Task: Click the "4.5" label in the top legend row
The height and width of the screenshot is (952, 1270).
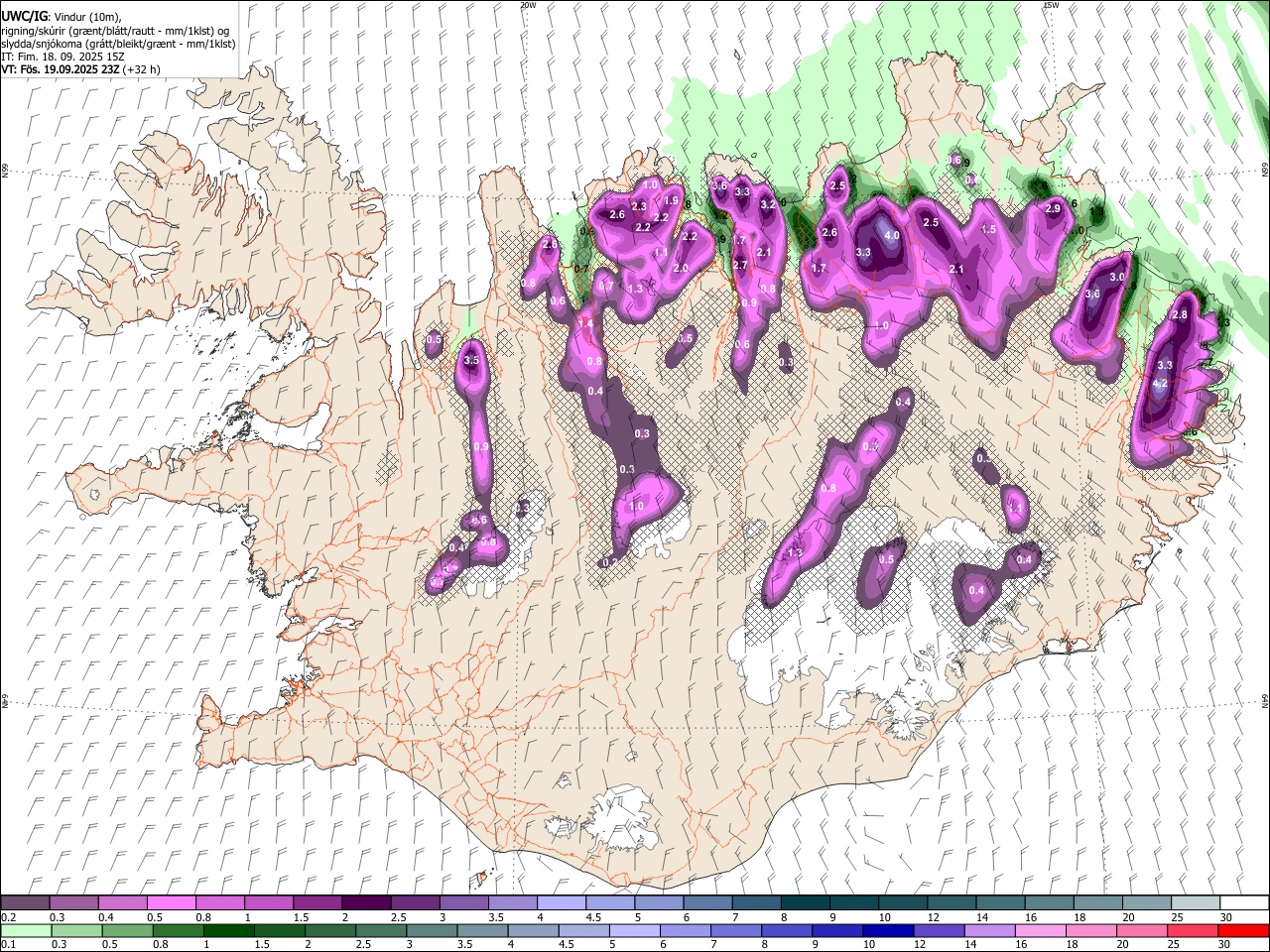Action: (594, 917)
